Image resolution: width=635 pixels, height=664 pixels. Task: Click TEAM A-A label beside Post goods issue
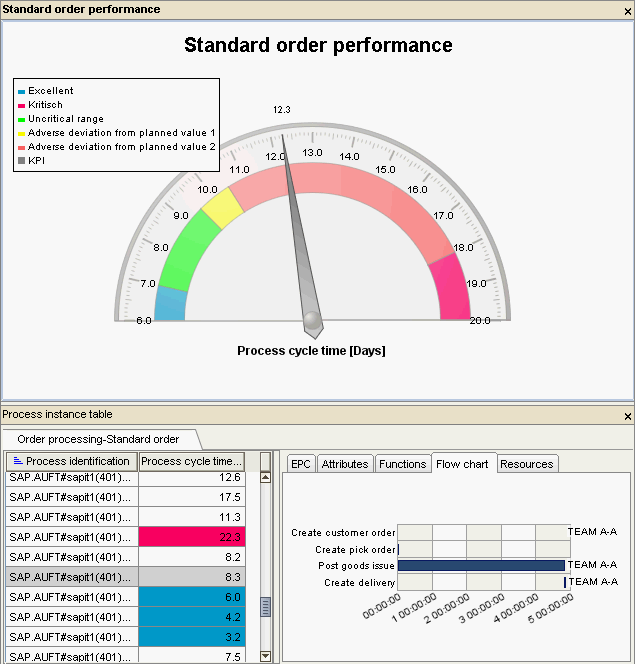pos(592,565)
